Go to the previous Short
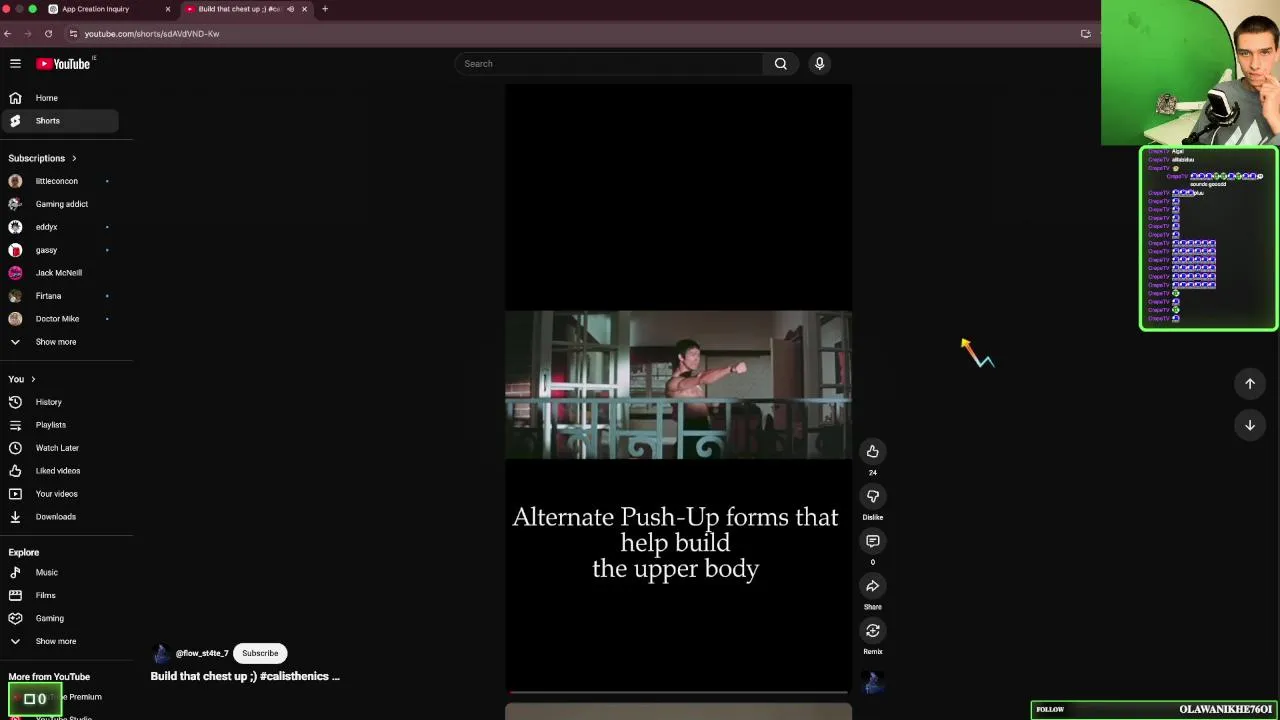This screenshot has height=720, width=1280. [x=1250, y=384]
